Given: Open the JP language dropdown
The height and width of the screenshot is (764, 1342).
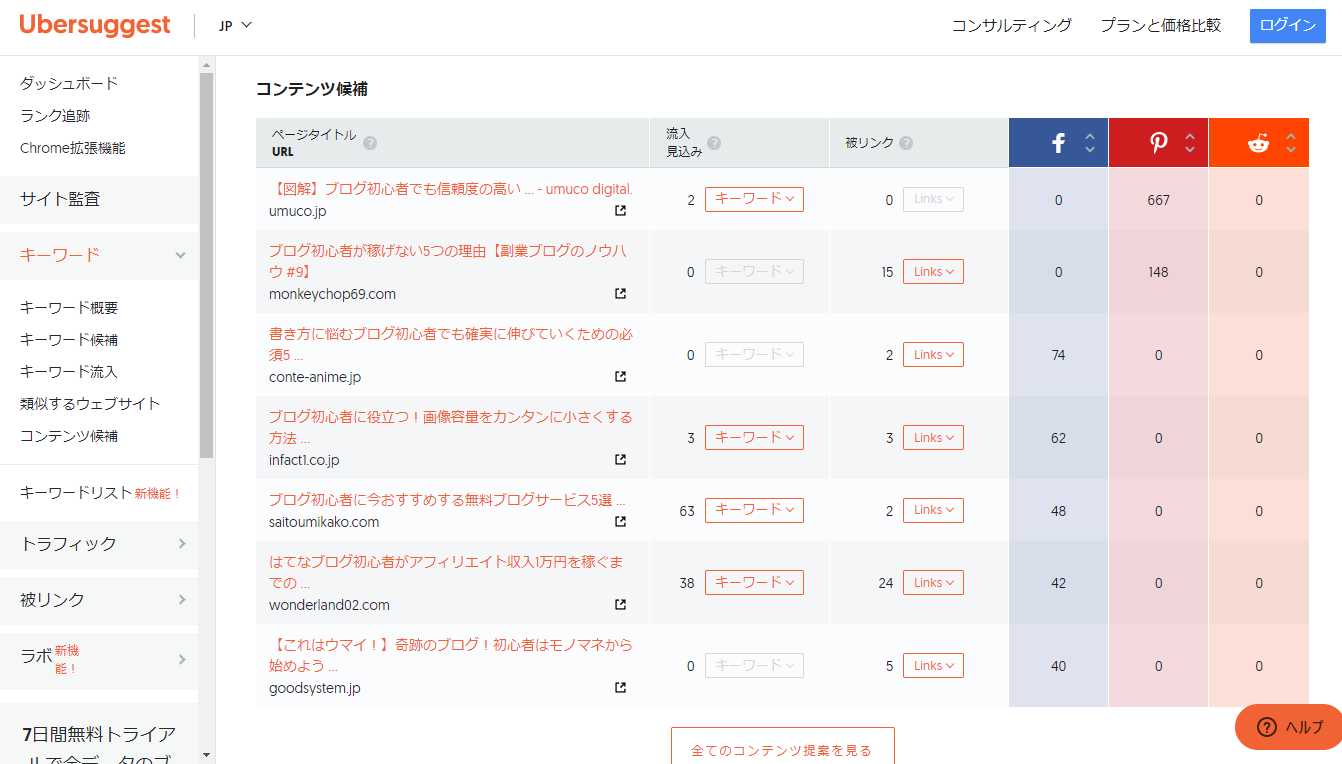Looking at the screenshot, I should point(236,25).
